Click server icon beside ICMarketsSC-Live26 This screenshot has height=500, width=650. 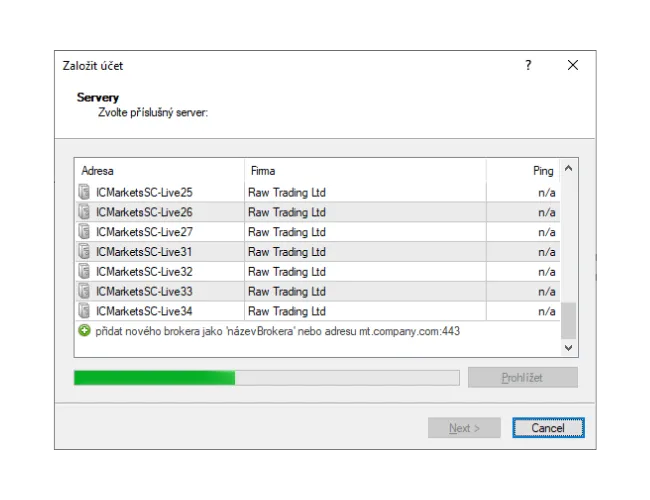[x=84, y=212]
